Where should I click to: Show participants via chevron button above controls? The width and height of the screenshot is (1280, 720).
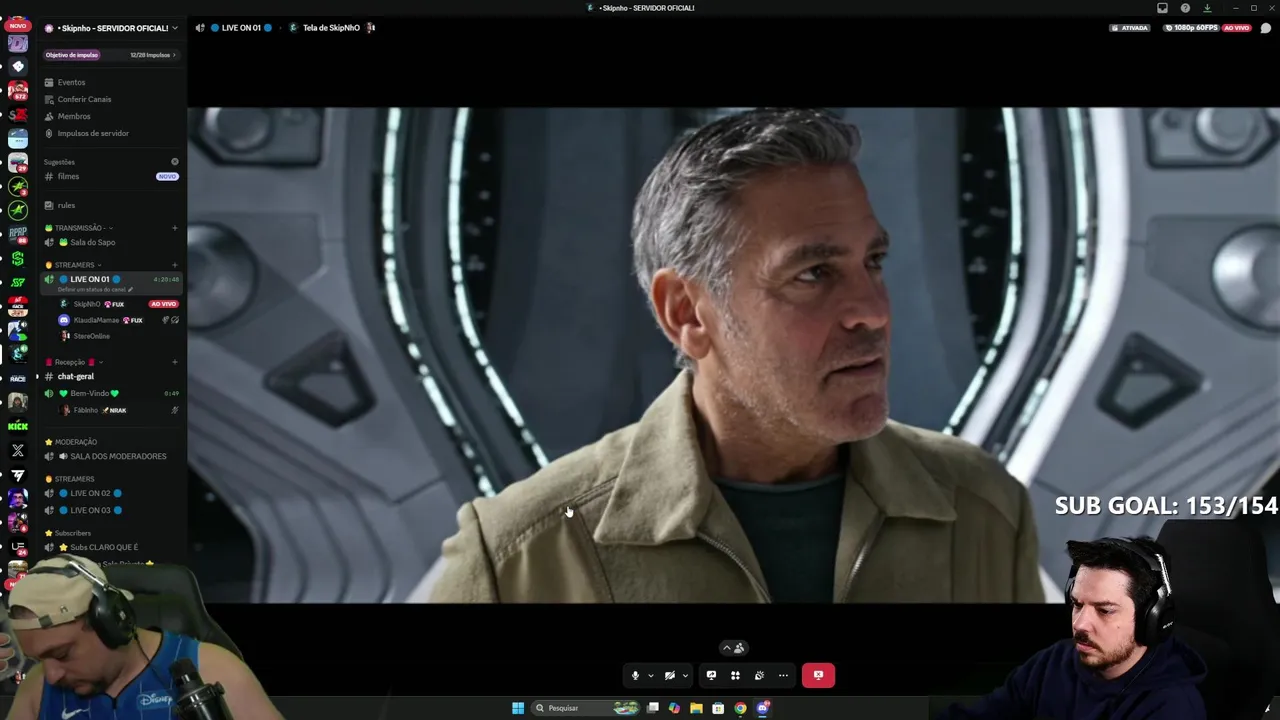coord(734,648)
